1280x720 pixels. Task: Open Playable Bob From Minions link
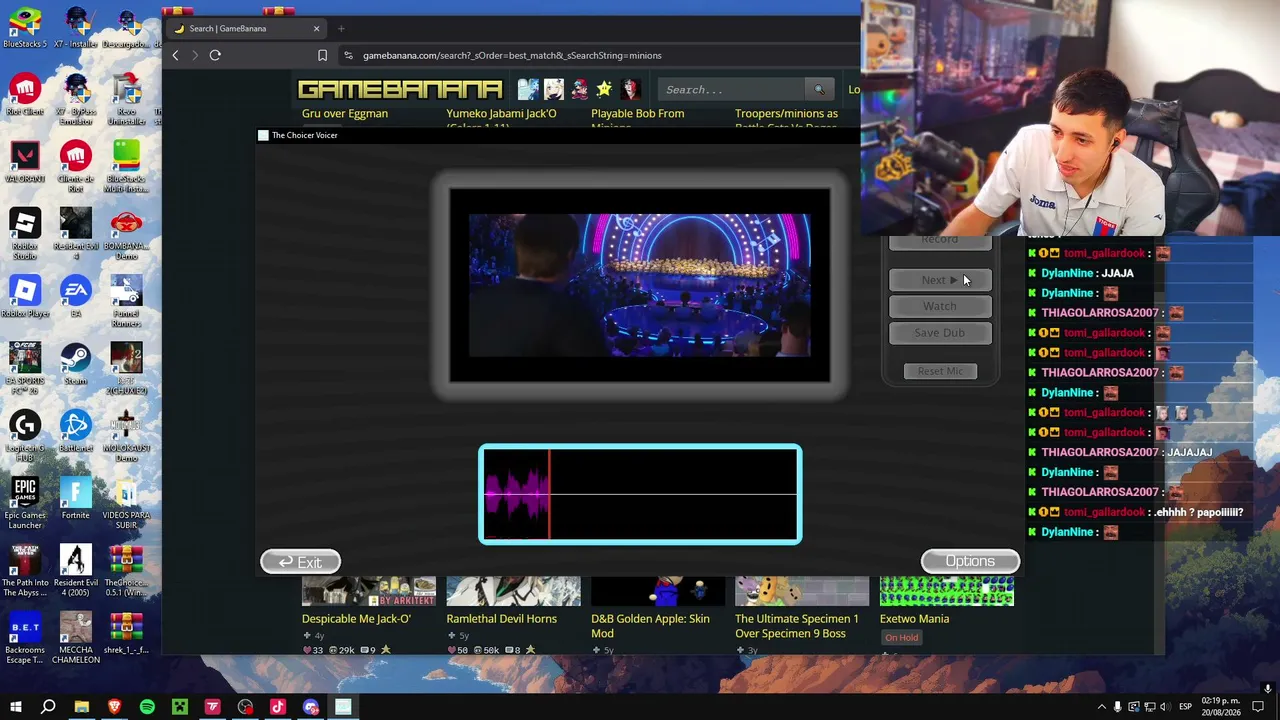tap(638, 118)
